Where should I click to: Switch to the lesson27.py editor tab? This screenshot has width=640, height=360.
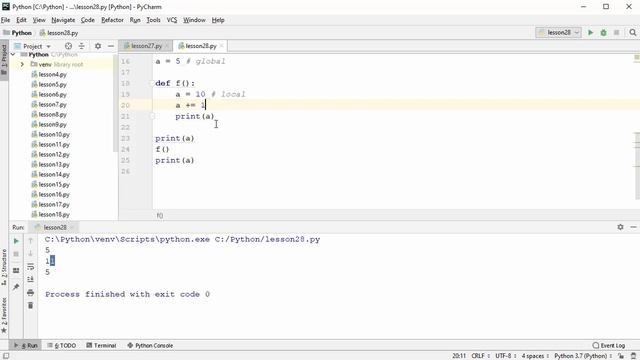(146, 46)
